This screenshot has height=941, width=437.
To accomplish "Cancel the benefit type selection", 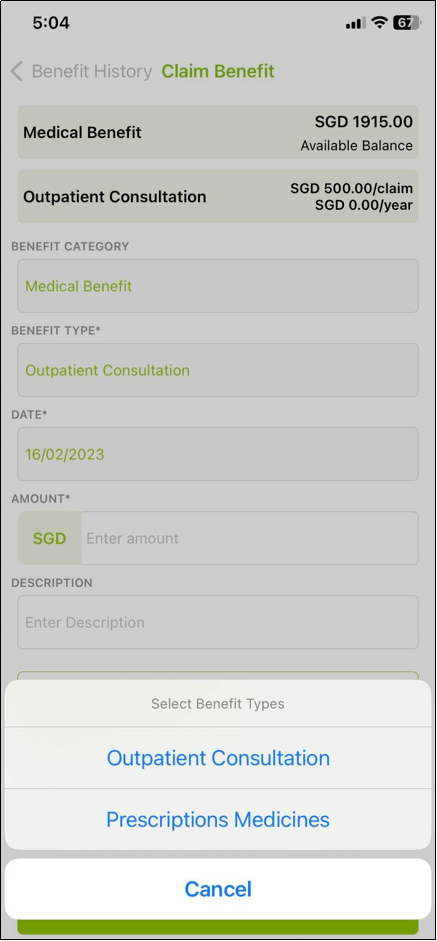I will [218, 889].
